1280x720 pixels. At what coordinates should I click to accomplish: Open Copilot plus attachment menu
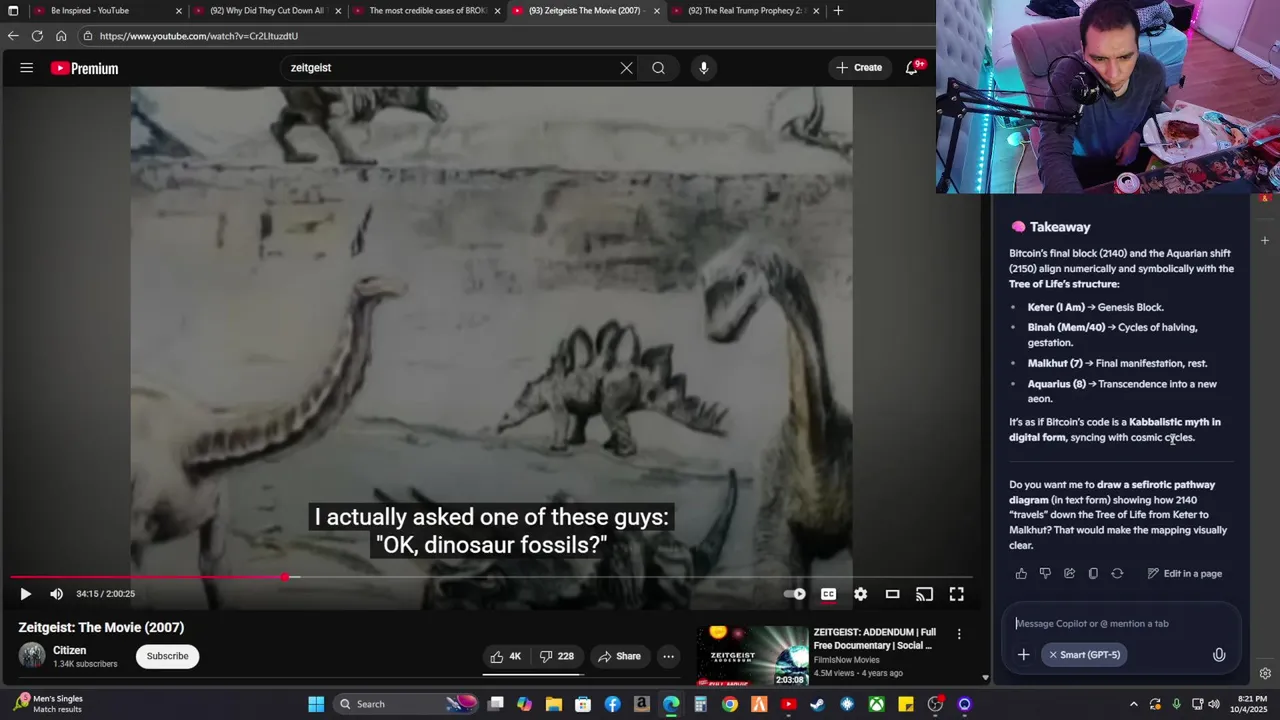(1023, 655)
